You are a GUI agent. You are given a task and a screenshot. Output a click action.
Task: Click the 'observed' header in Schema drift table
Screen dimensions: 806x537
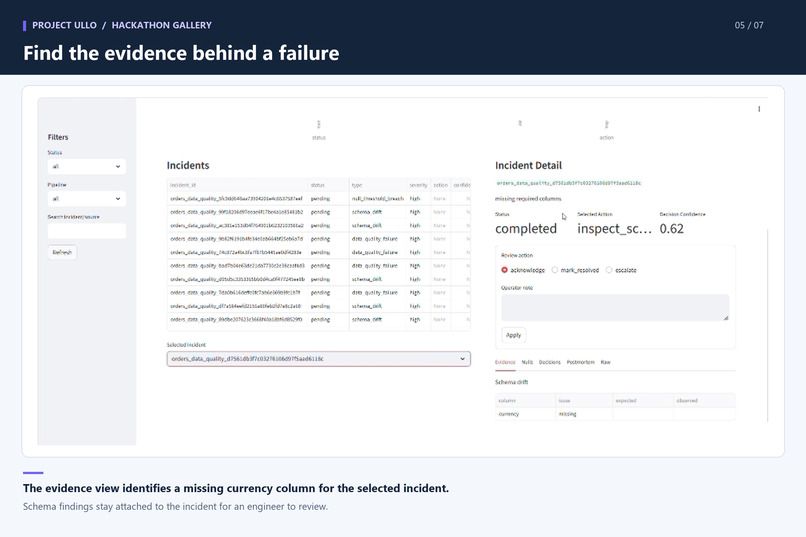pyautogui.click(x=704, y=400)
